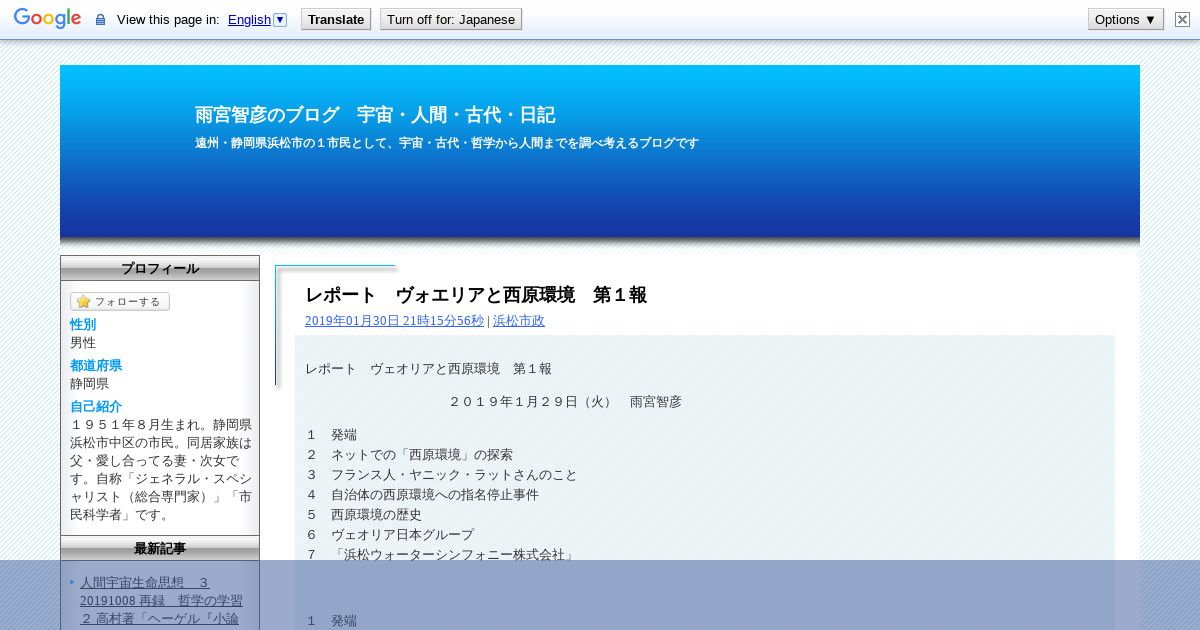Click the 男性 gender value

83,343
